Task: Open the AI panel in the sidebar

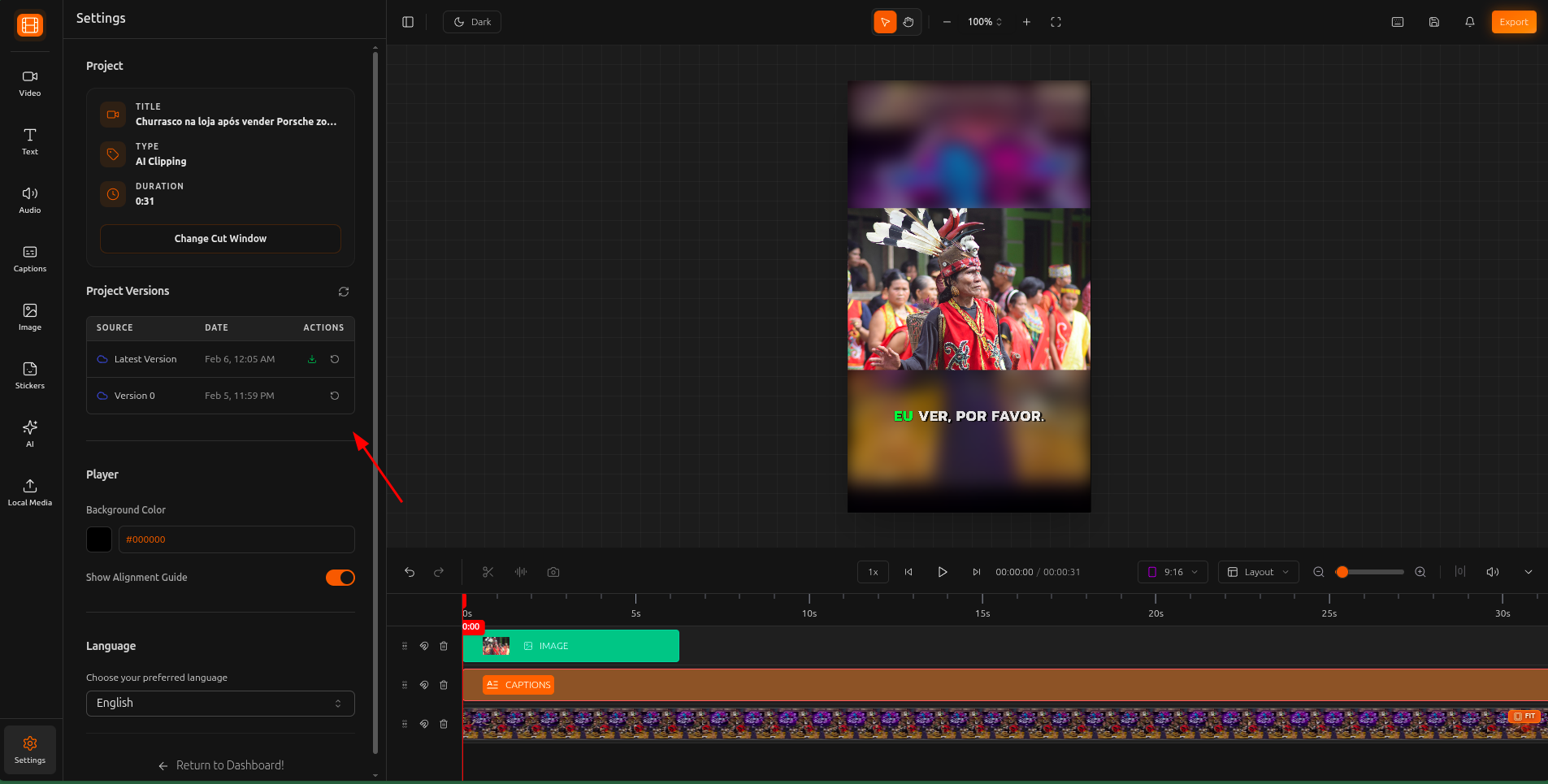Action: pyautogui.click(x=29, y=432)
